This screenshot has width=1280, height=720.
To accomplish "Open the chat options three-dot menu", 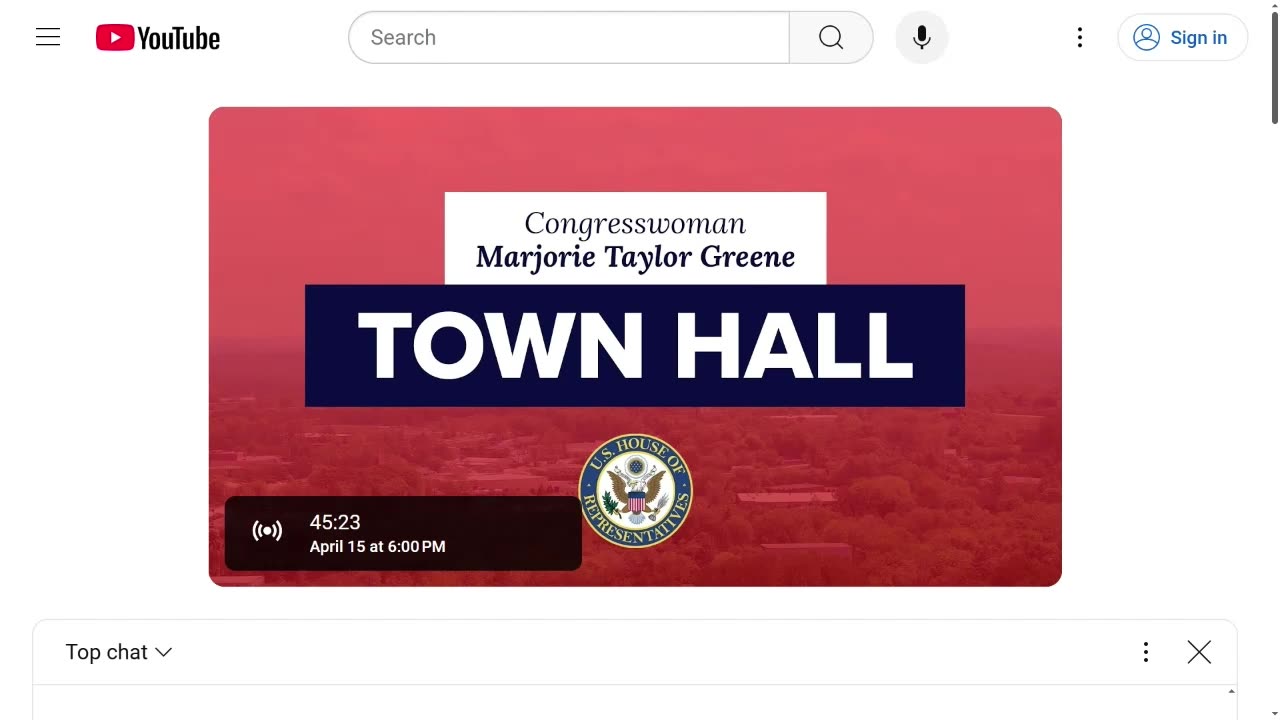I will [1146, 652].
